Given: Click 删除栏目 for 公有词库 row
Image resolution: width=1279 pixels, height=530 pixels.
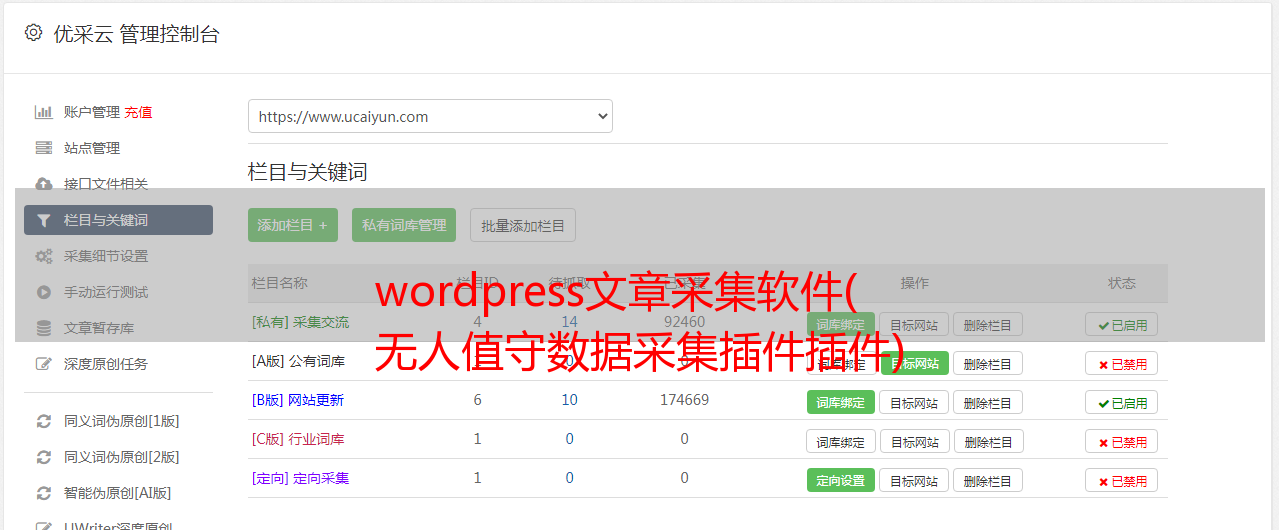Looking at the screenshot, I should click(988, 363).
